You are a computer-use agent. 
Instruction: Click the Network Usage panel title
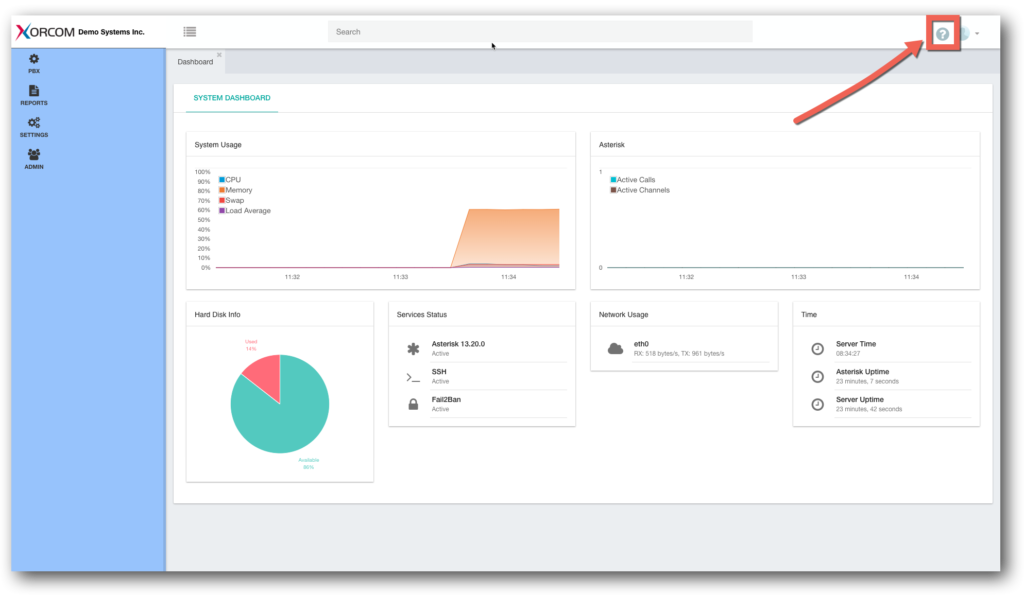click(x=624, y=315)
